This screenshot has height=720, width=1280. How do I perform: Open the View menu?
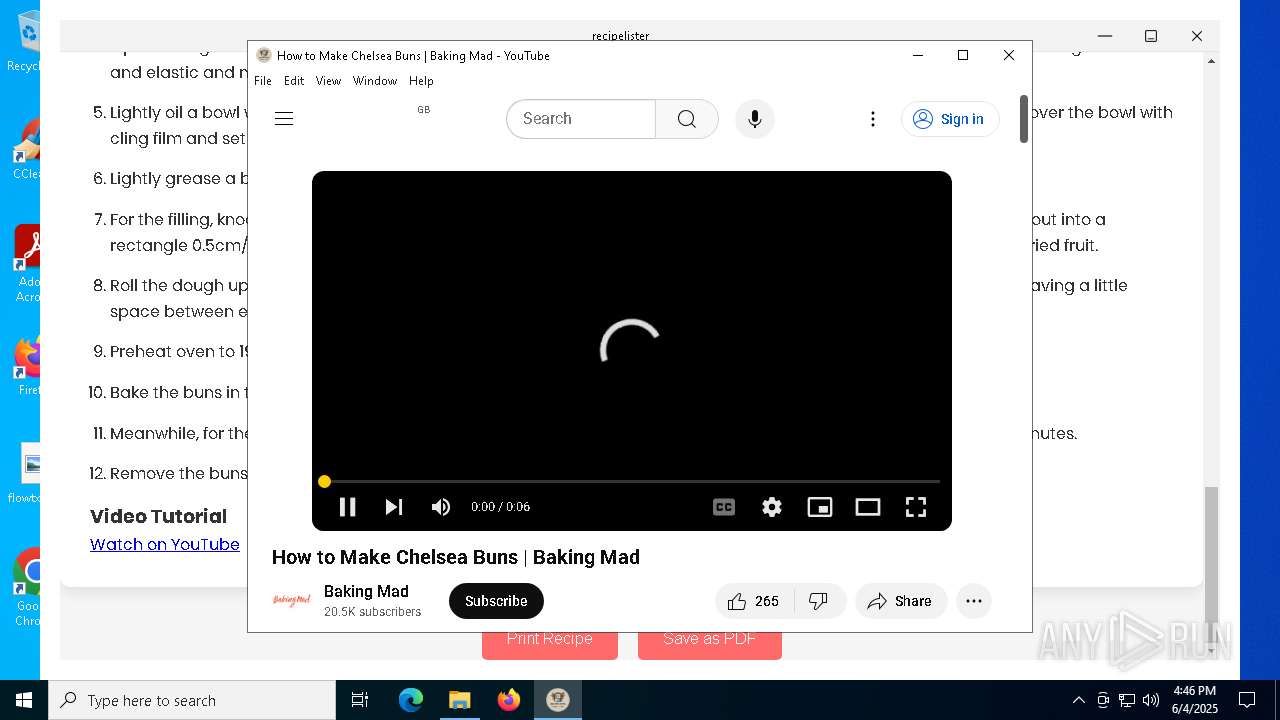click(328, 81)
